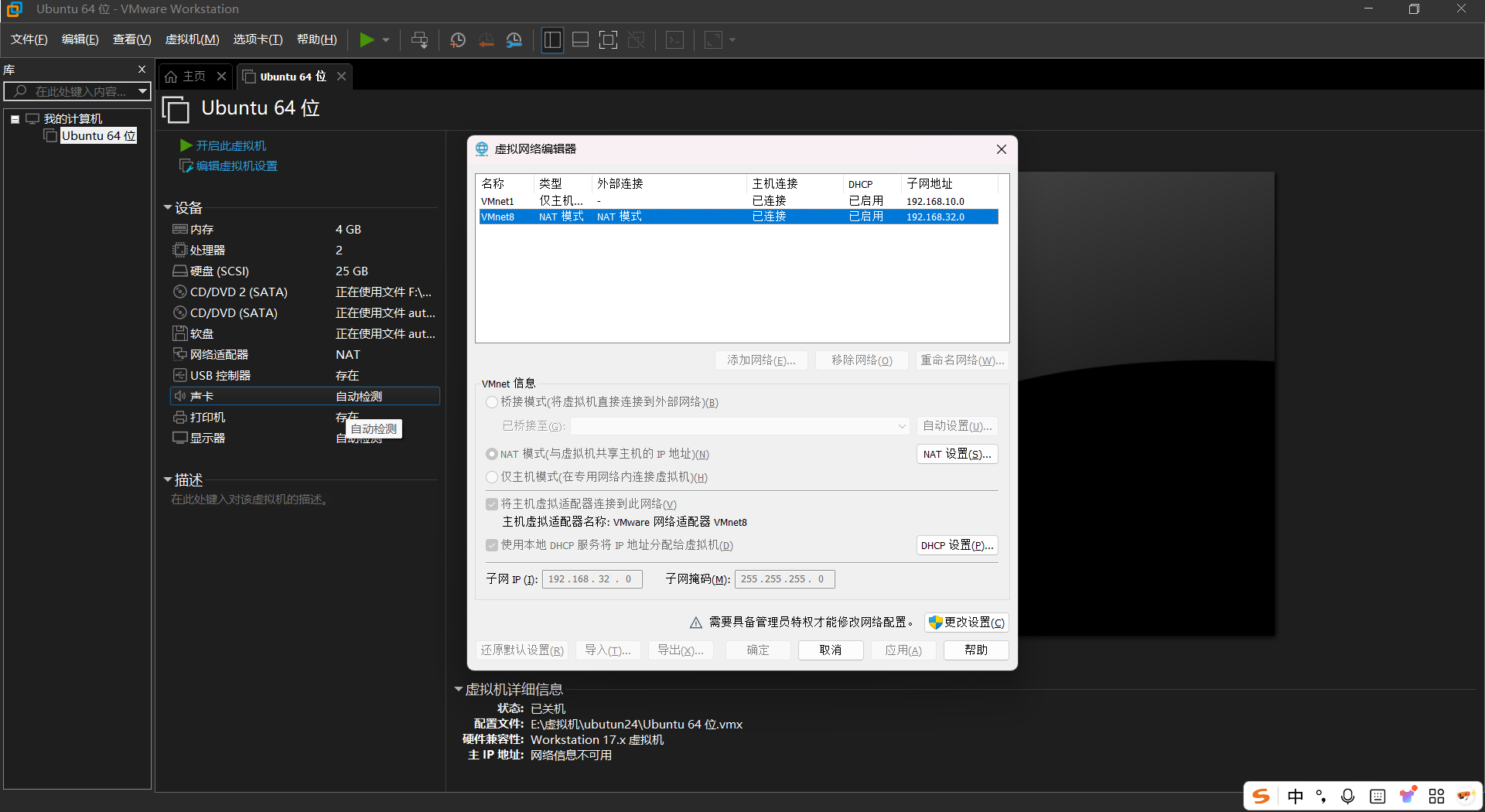
Task: Open the library search dropdown arrow
Action: pos(142,91)
